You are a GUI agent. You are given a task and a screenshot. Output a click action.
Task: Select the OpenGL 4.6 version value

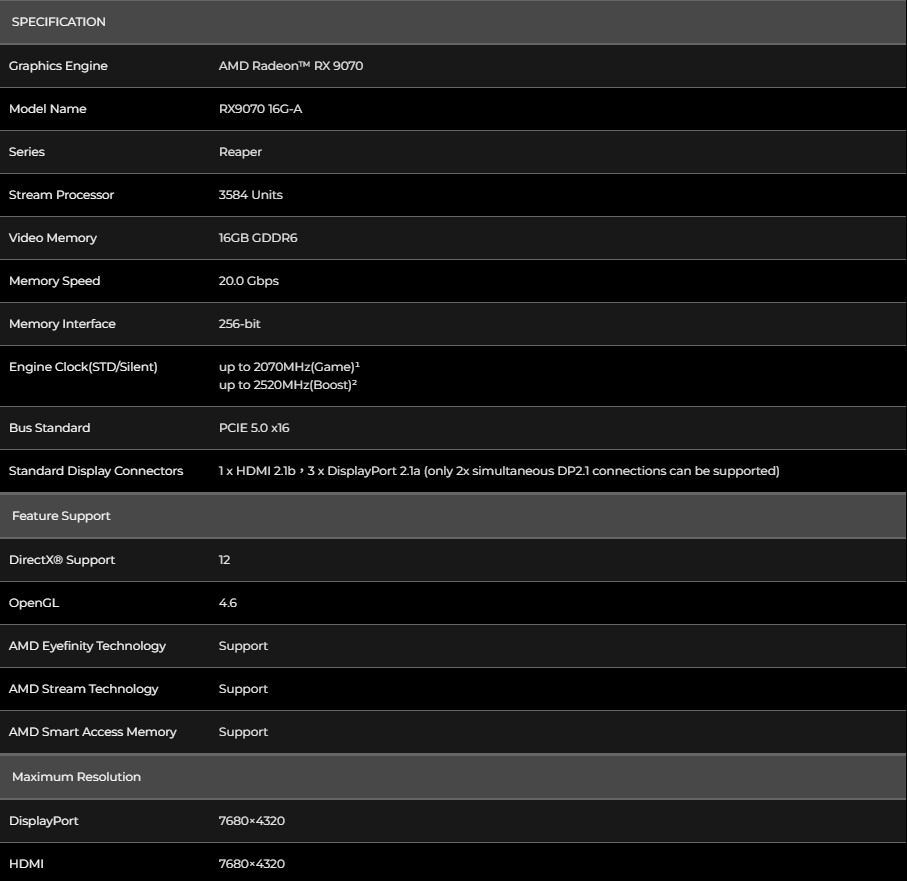[228, 603]
